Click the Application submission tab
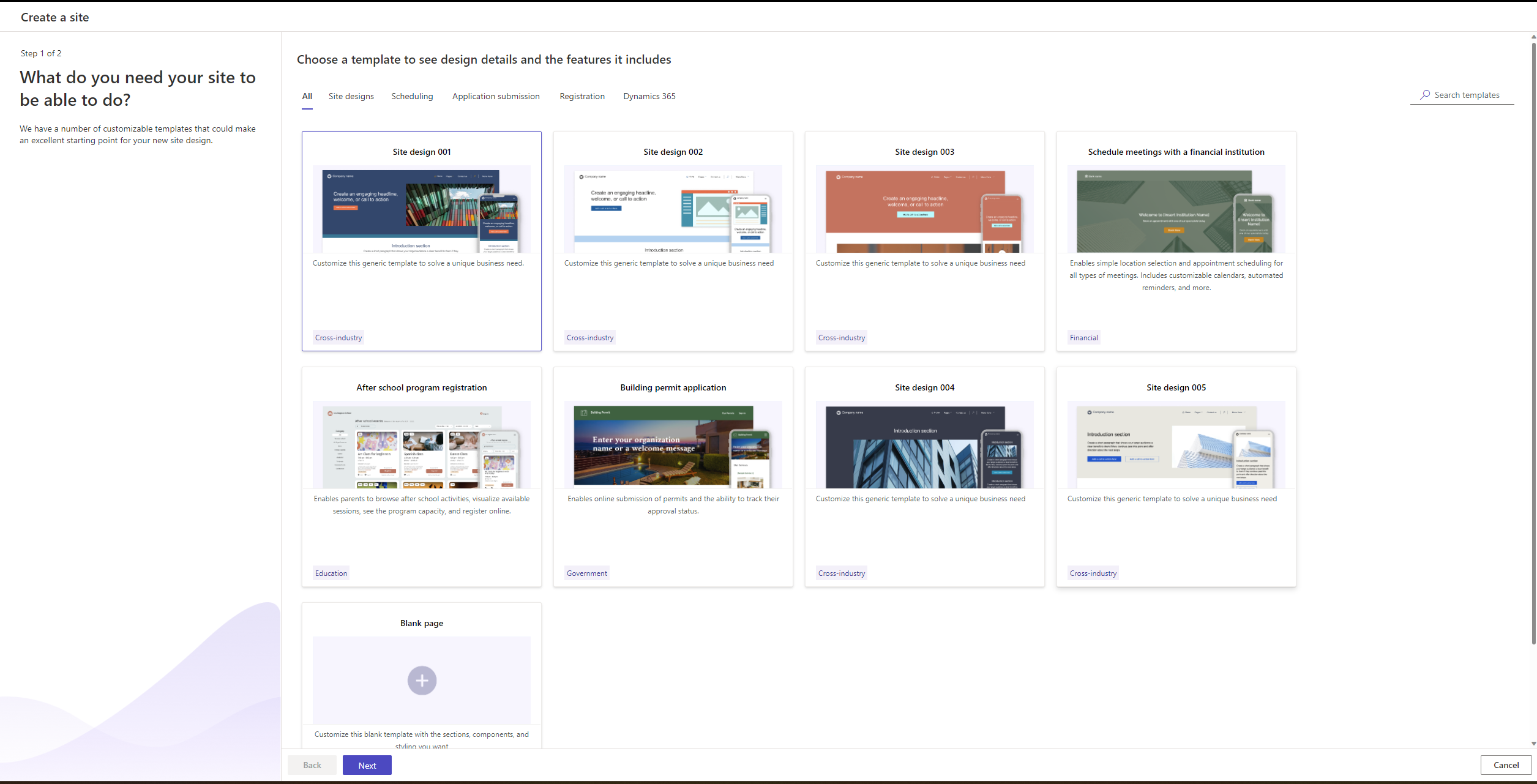Image resolution: width=1537 pixels, height=784 pixels. coord(495,95)
